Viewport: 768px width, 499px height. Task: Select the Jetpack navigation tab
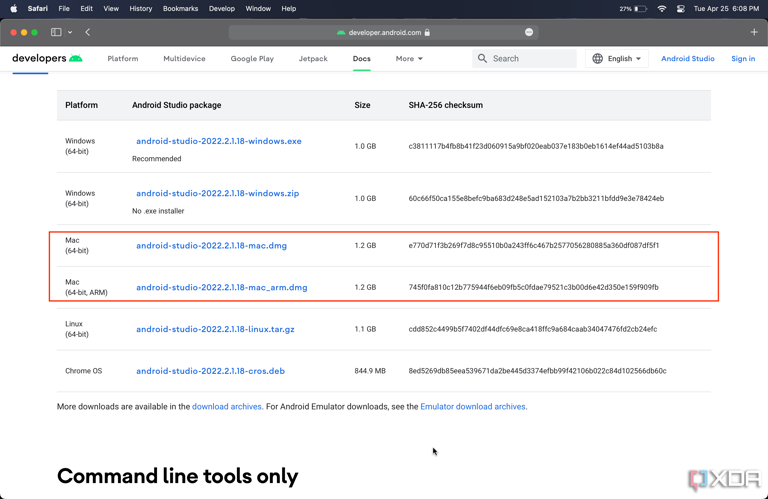tap(313, 59)
